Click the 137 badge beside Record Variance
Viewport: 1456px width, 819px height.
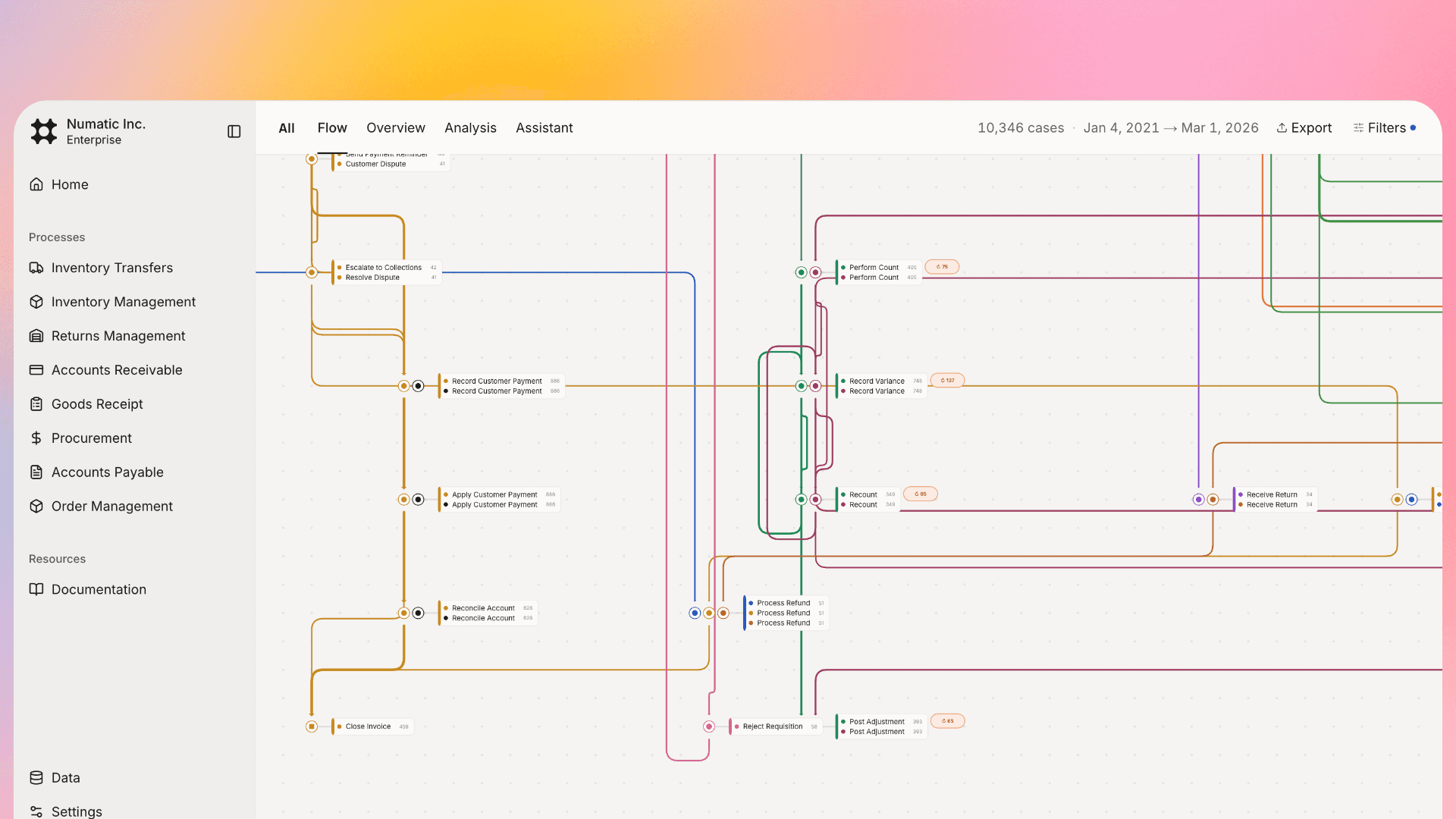[x=947, y=381]
